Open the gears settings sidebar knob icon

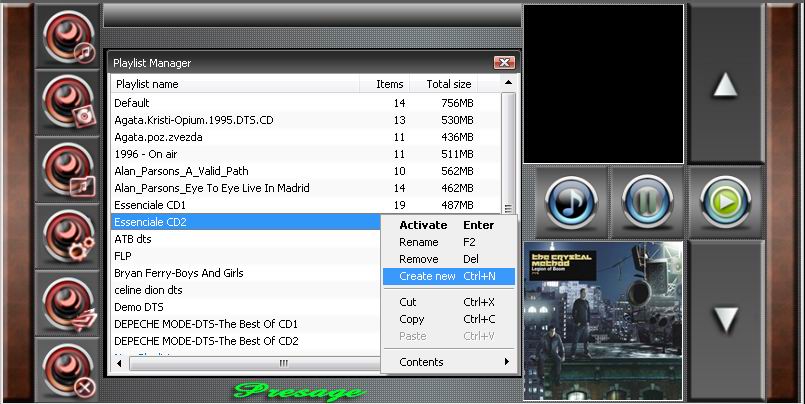pyautogui.click(x=69, y=236)
